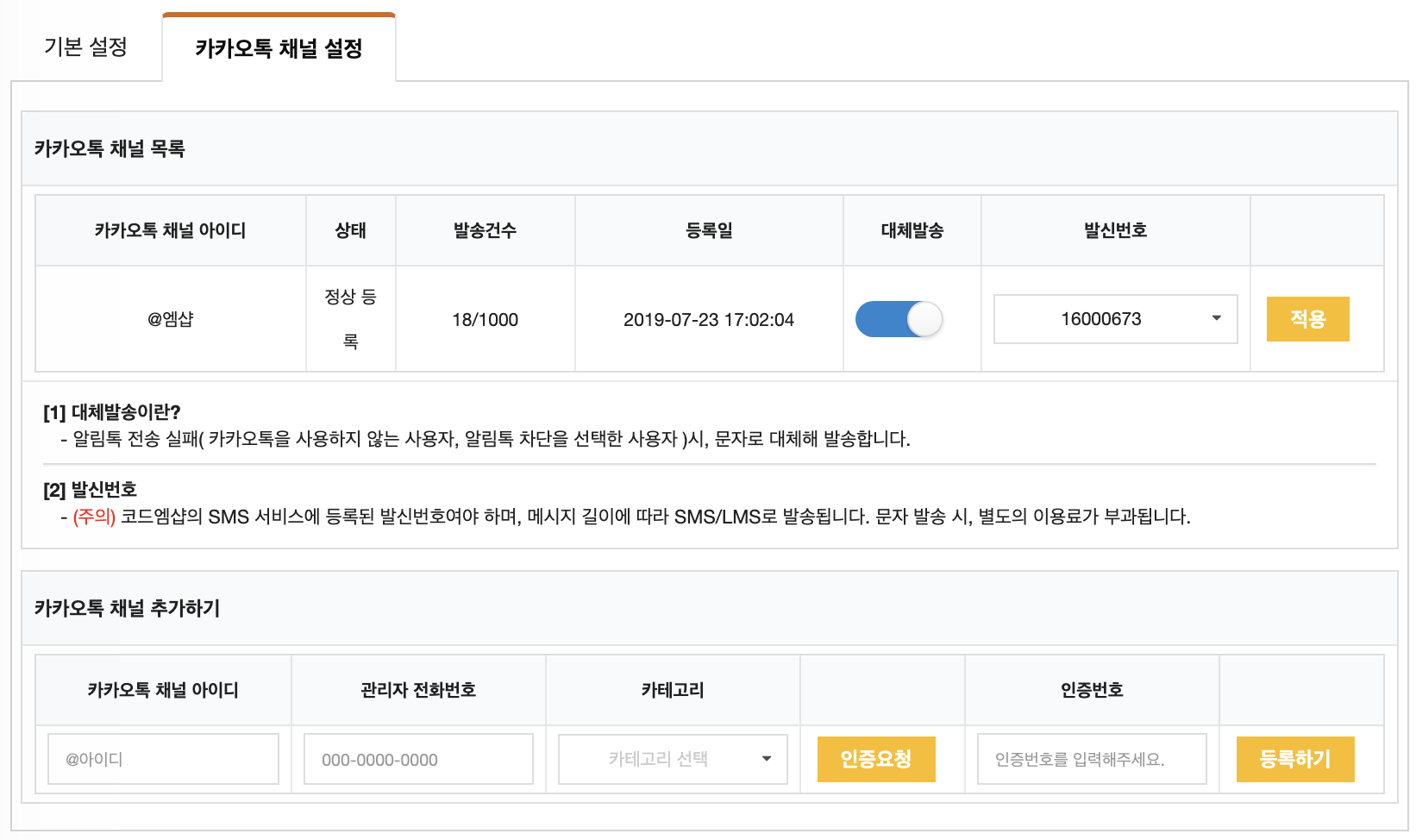Click the 대체발송 column header
The height and width of the screenshot is (840, 1416).
[x=912, y=230]
